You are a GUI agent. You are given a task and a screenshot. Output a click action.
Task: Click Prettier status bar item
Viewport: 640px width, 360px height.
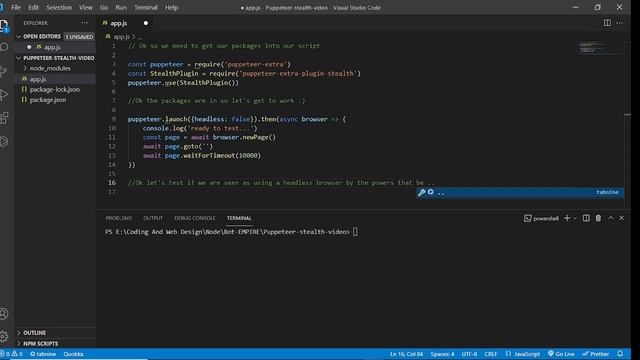596,354
